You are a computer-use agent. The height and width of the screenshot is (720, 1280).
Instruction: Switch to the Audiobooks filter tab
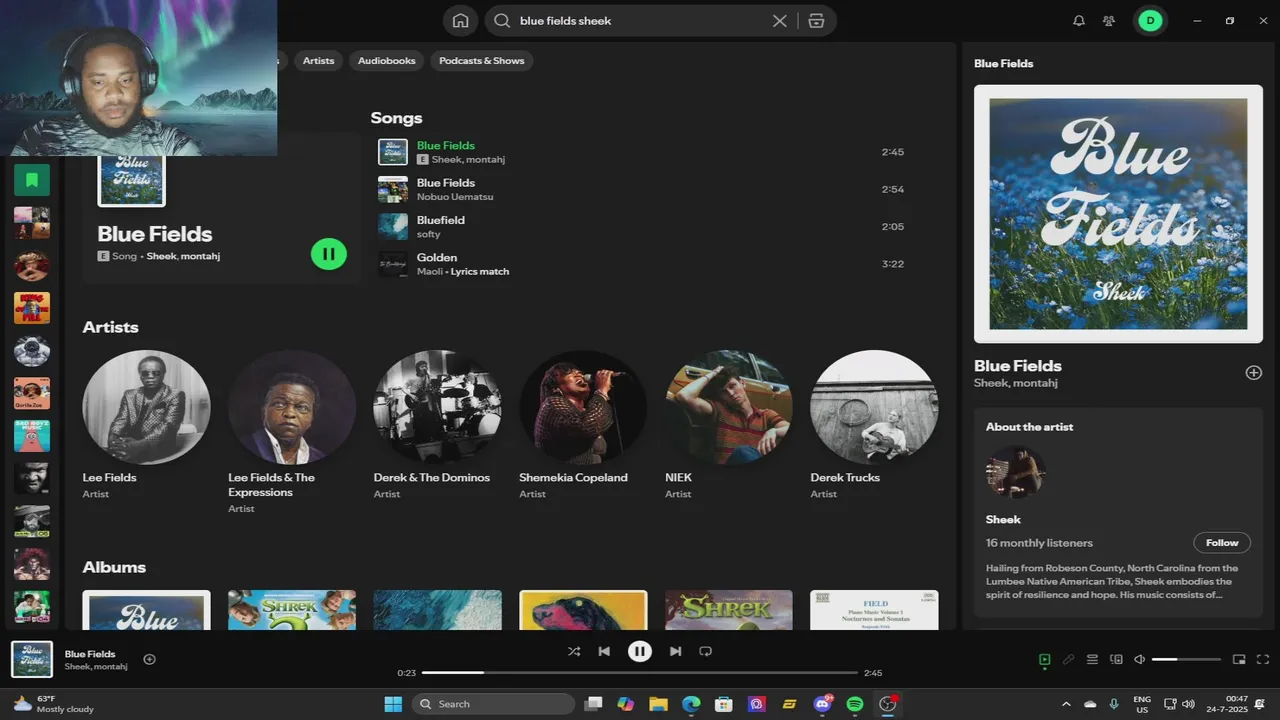387,61
